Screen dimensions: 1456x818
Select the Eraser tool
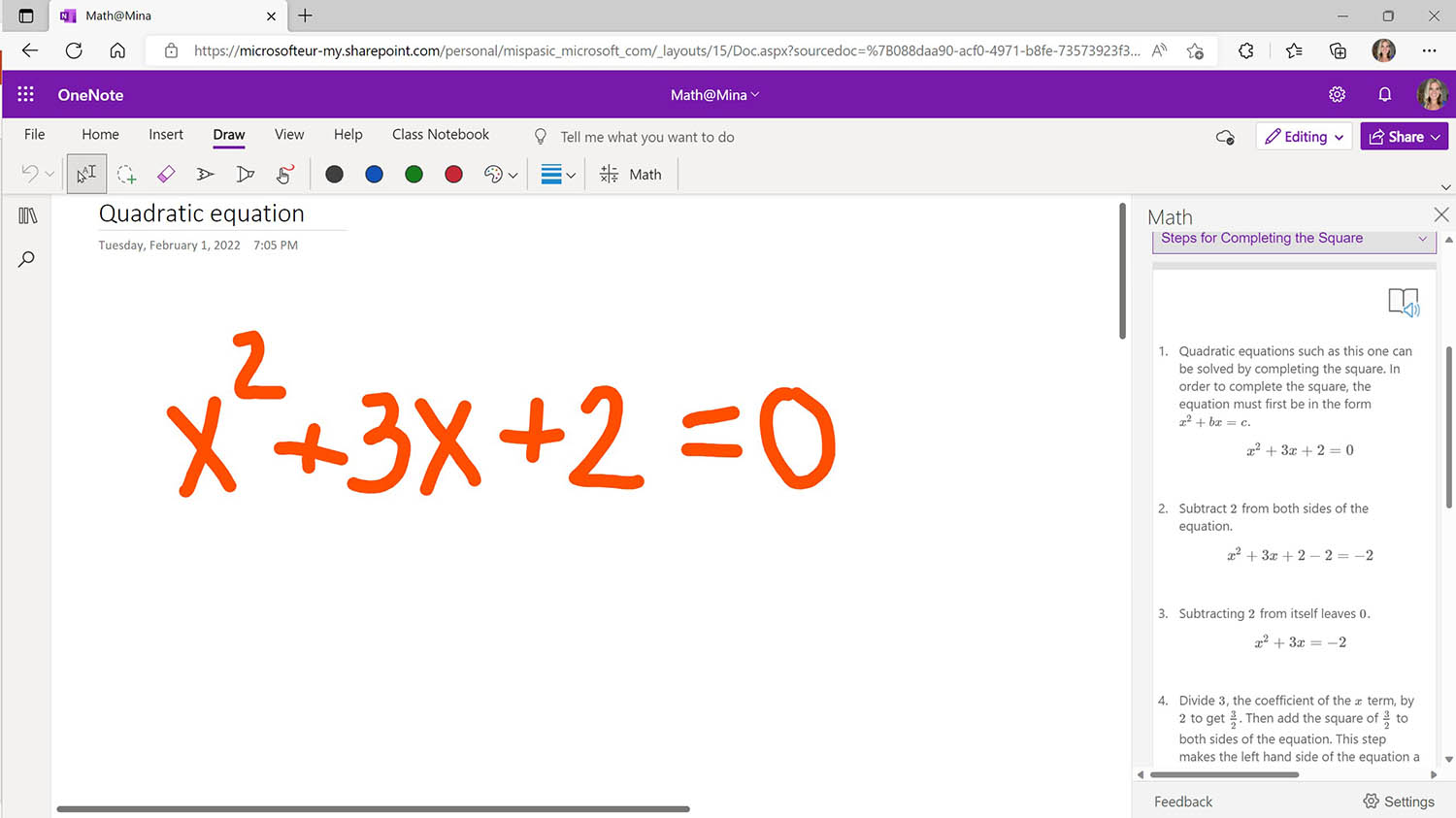[x=166, y=174]
